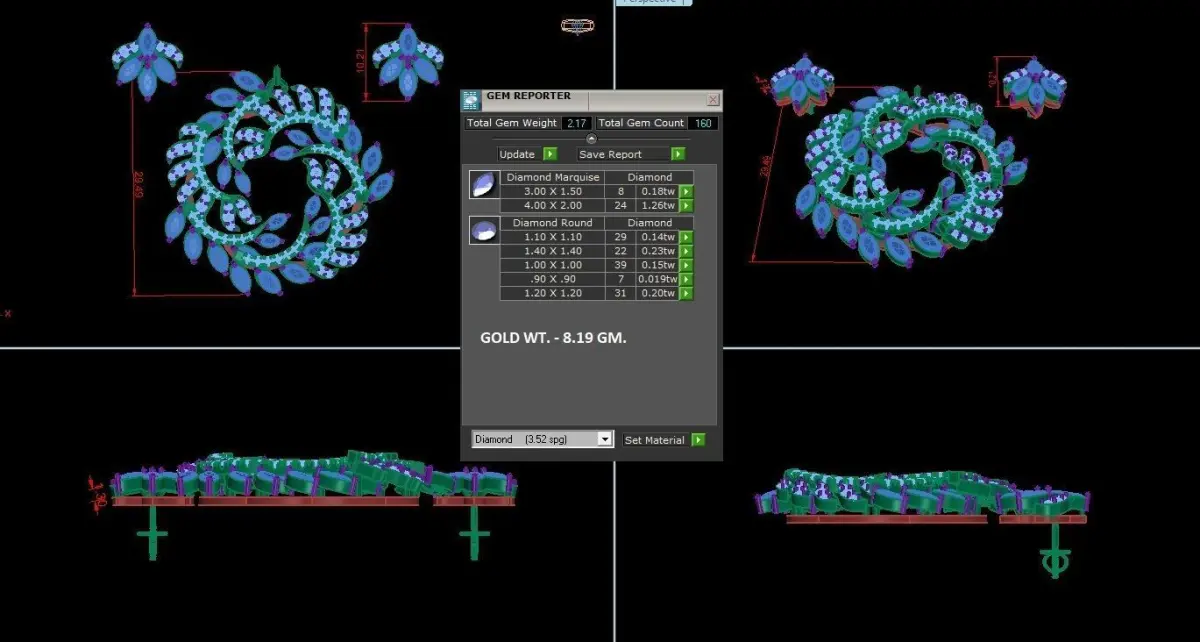This screenshot has height=642, width=1200.
Task: Click the Diamond Round gem thumbnail
Action: [484, 230]
